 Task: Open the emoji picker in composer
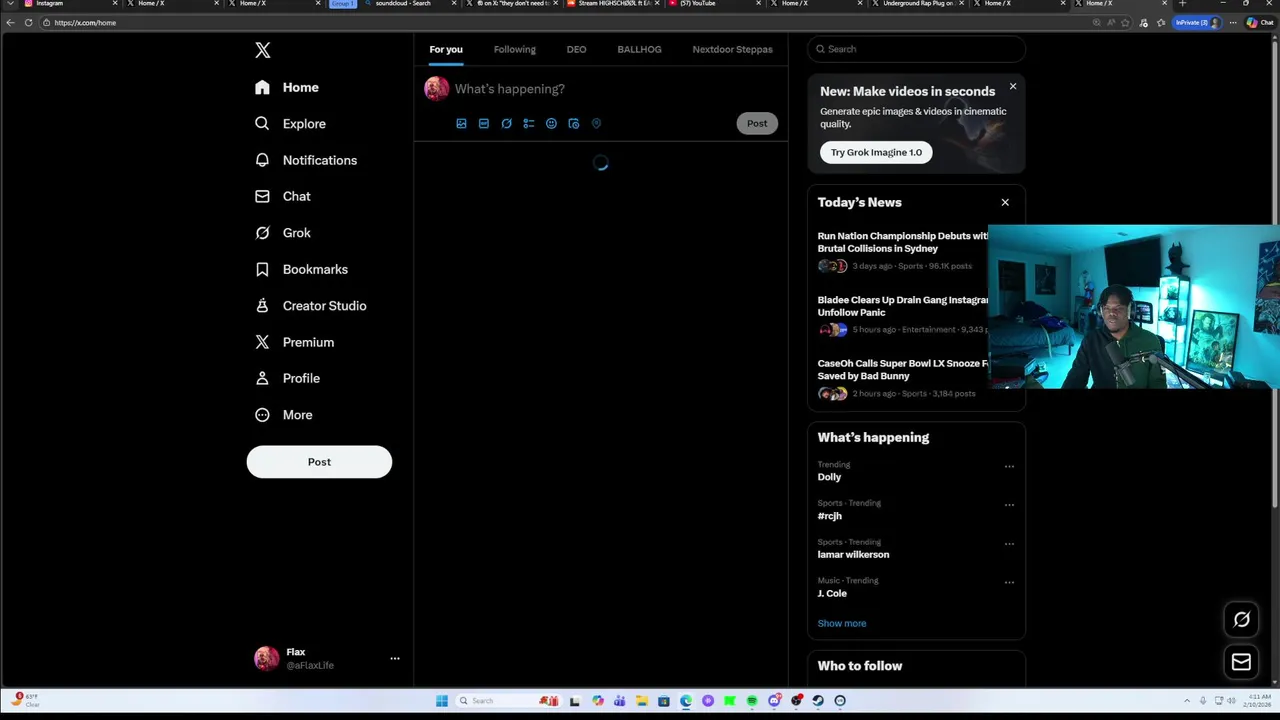click(x=551, y=124)
